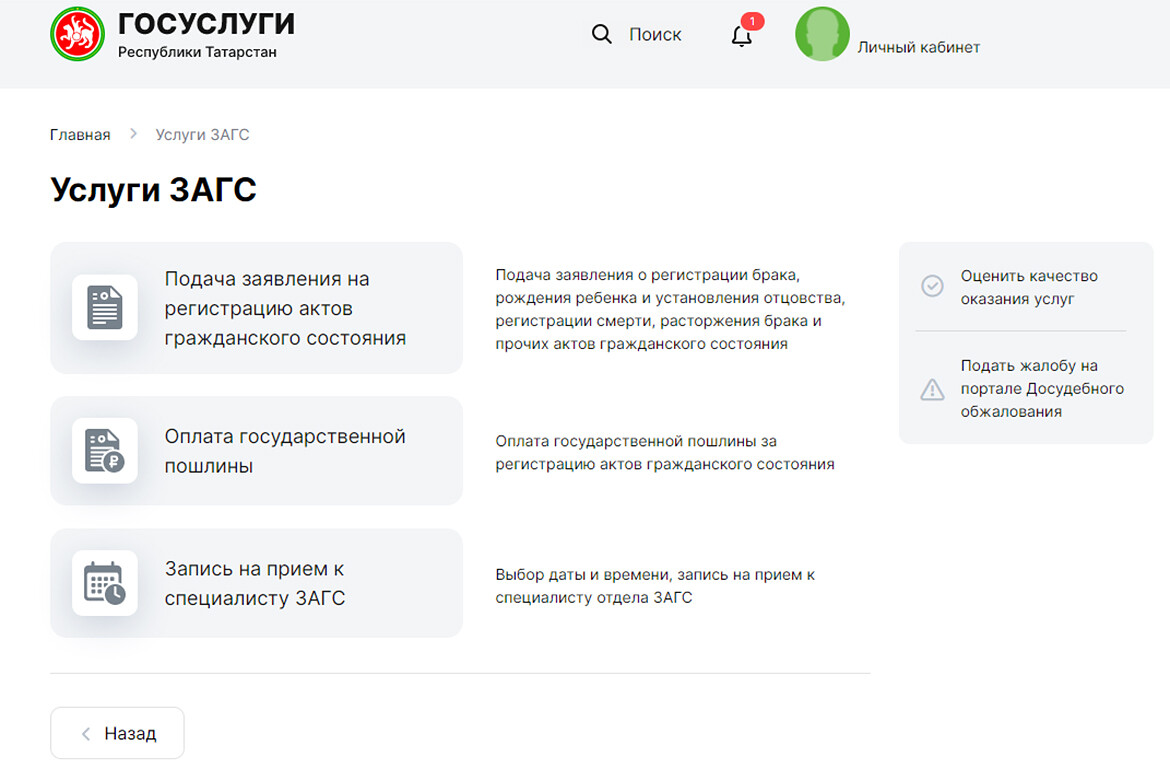
Task: Open Оплата государственной пошлины card
Action: 285,451
